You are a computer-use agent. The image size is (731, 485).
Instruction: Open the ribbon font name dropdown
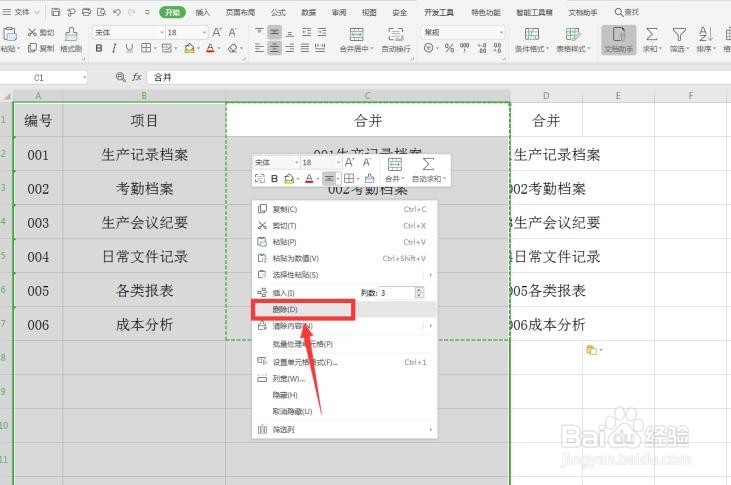(x=162, y=32)
